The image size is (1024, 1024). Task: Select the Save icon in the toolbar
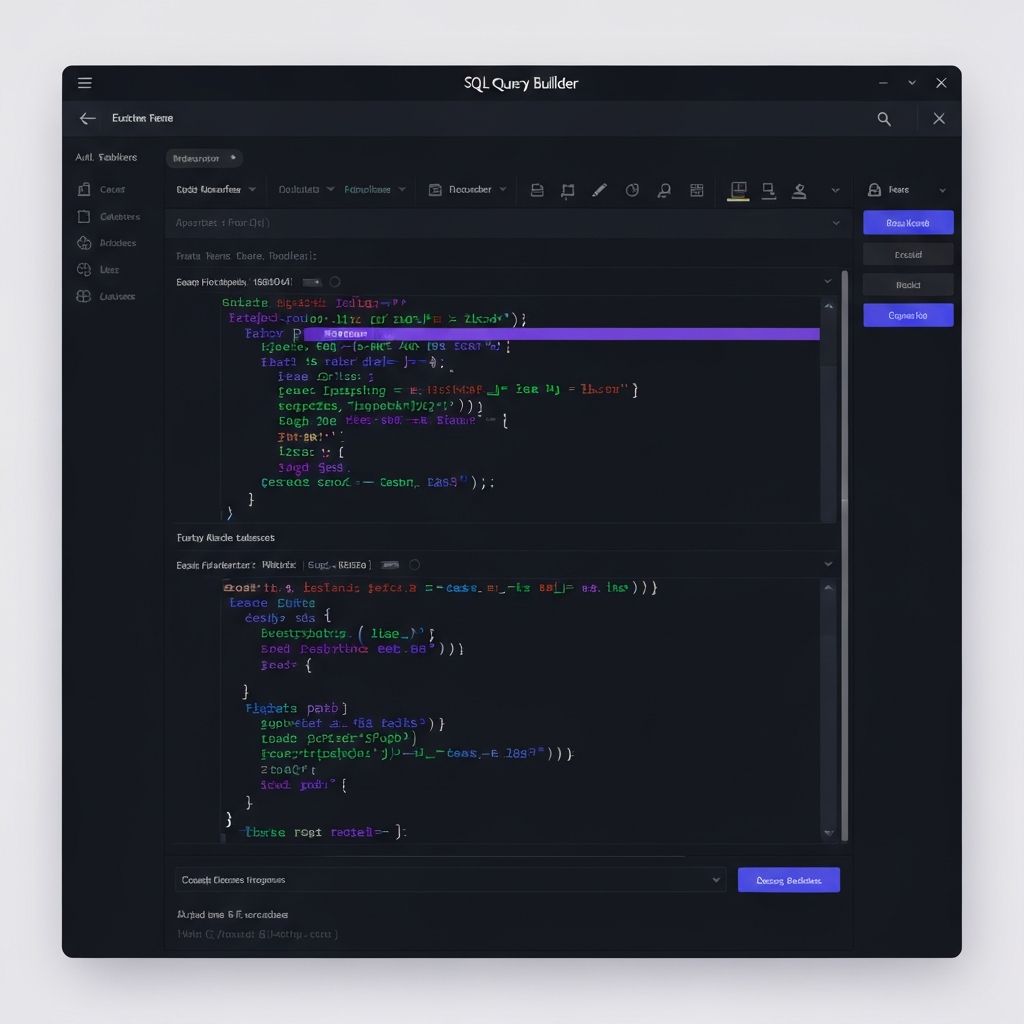click(x=537, y=189)
